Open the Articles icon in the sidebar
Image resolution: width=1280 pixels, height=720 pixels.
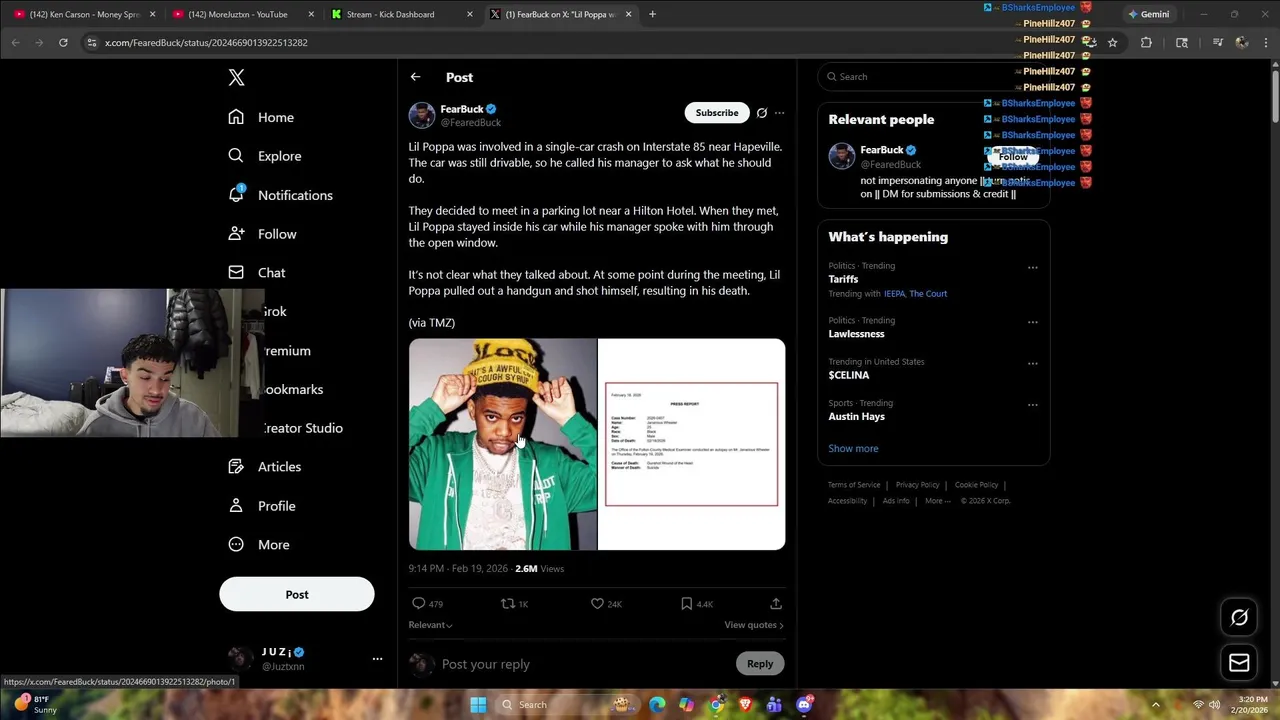click(236, 466)
